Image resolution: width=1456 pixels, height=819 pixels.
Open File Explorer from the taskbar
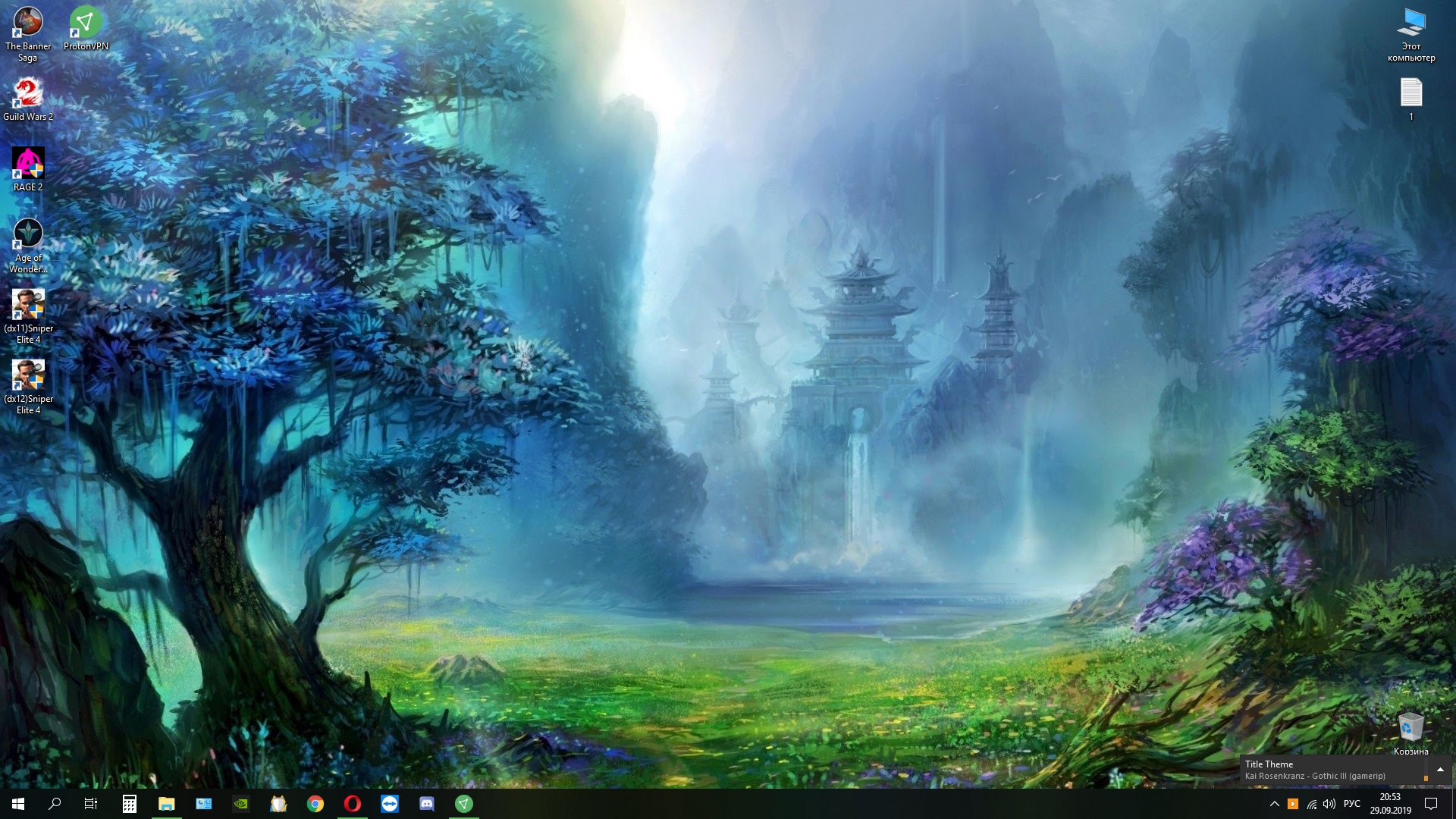click(167, 804)
